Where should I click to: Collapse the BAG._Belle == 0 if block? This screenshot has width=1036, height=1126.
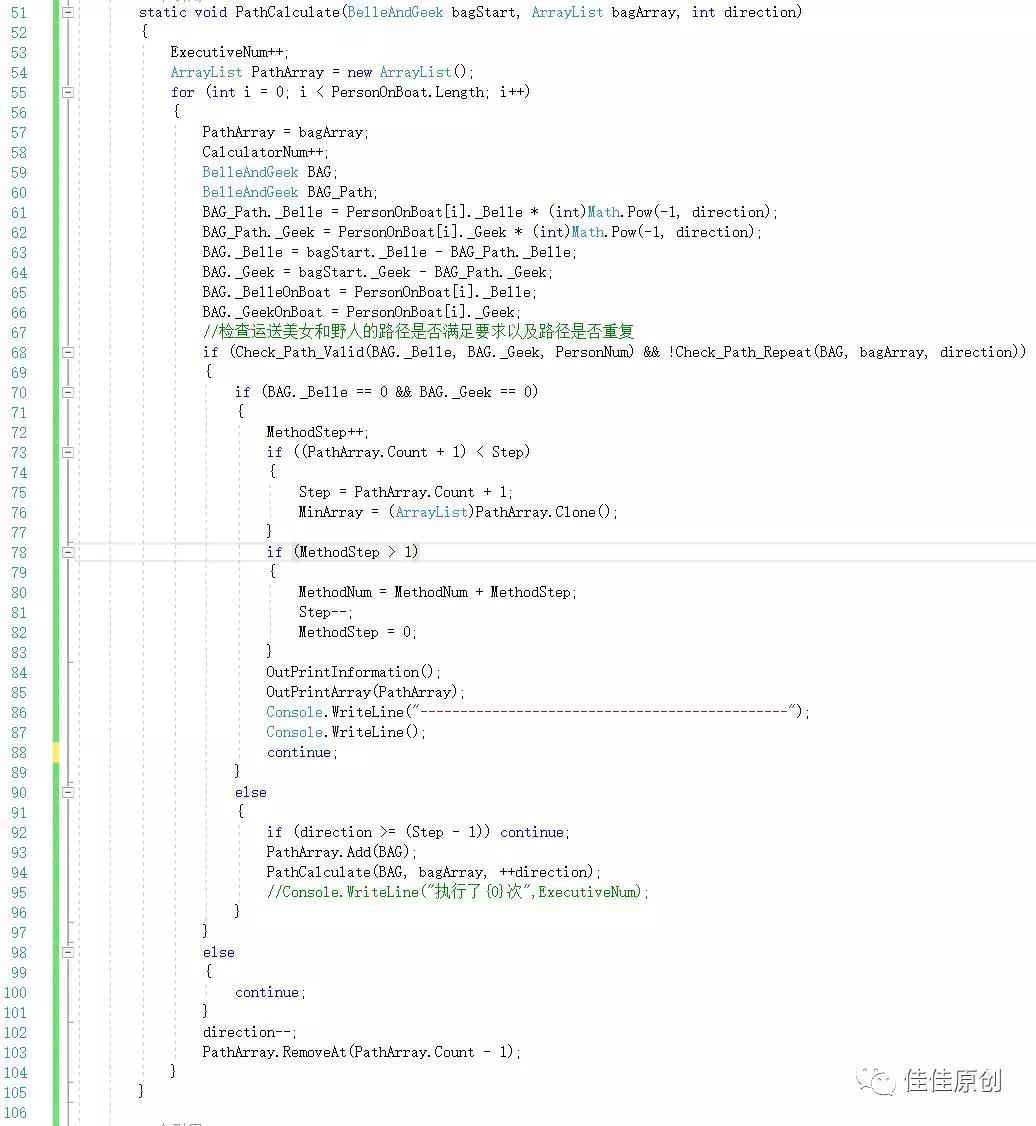point(68,392)
